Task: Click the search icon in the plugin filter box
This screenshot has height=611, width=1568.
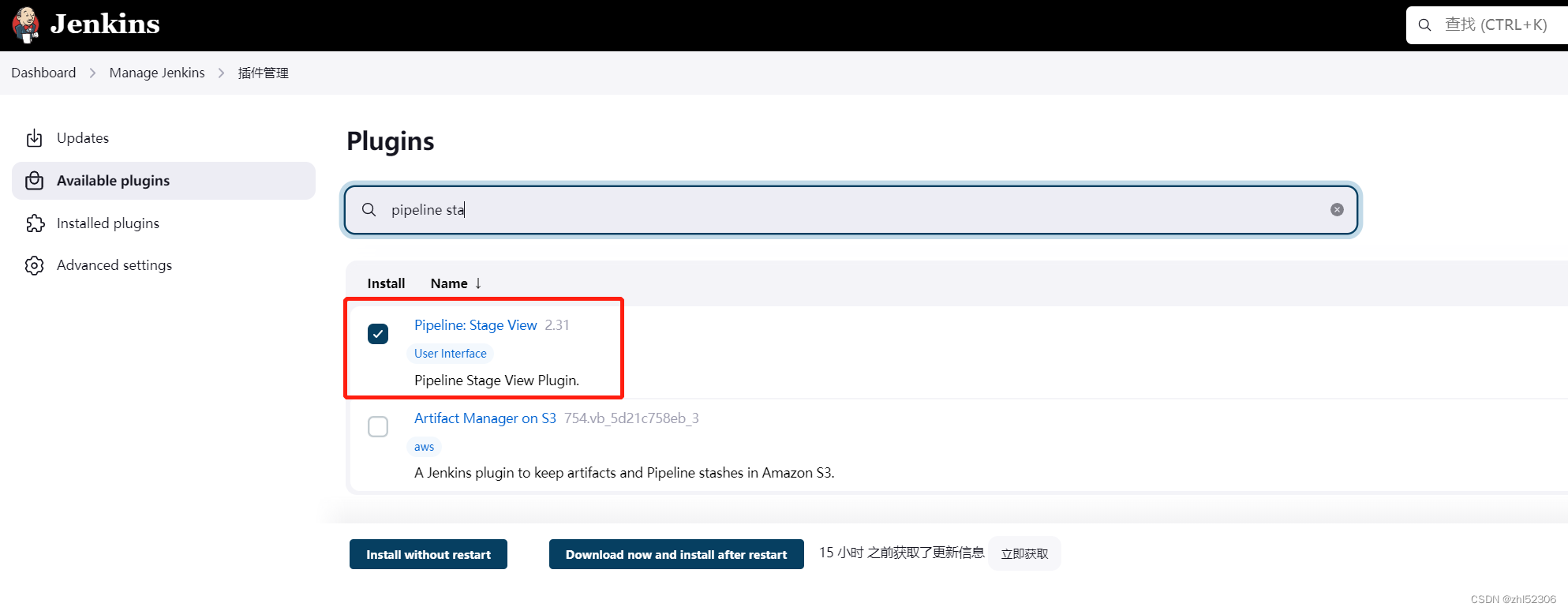Action: 369,210
